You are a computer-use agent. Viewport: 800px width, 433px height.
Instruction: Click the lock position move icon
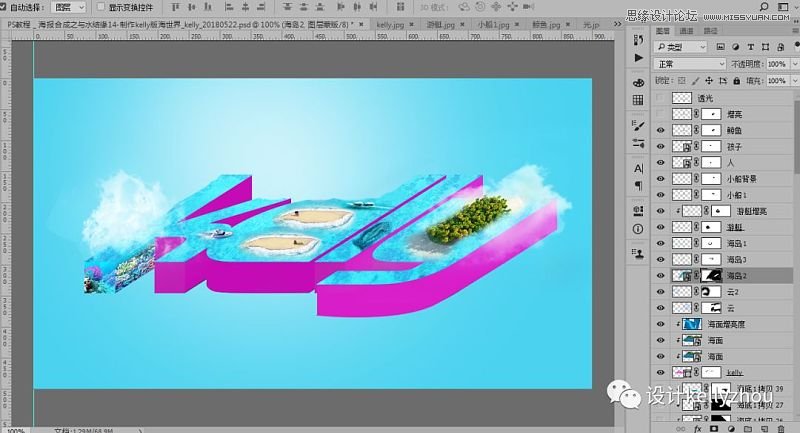pyautogui.click(x=709, y=81)
